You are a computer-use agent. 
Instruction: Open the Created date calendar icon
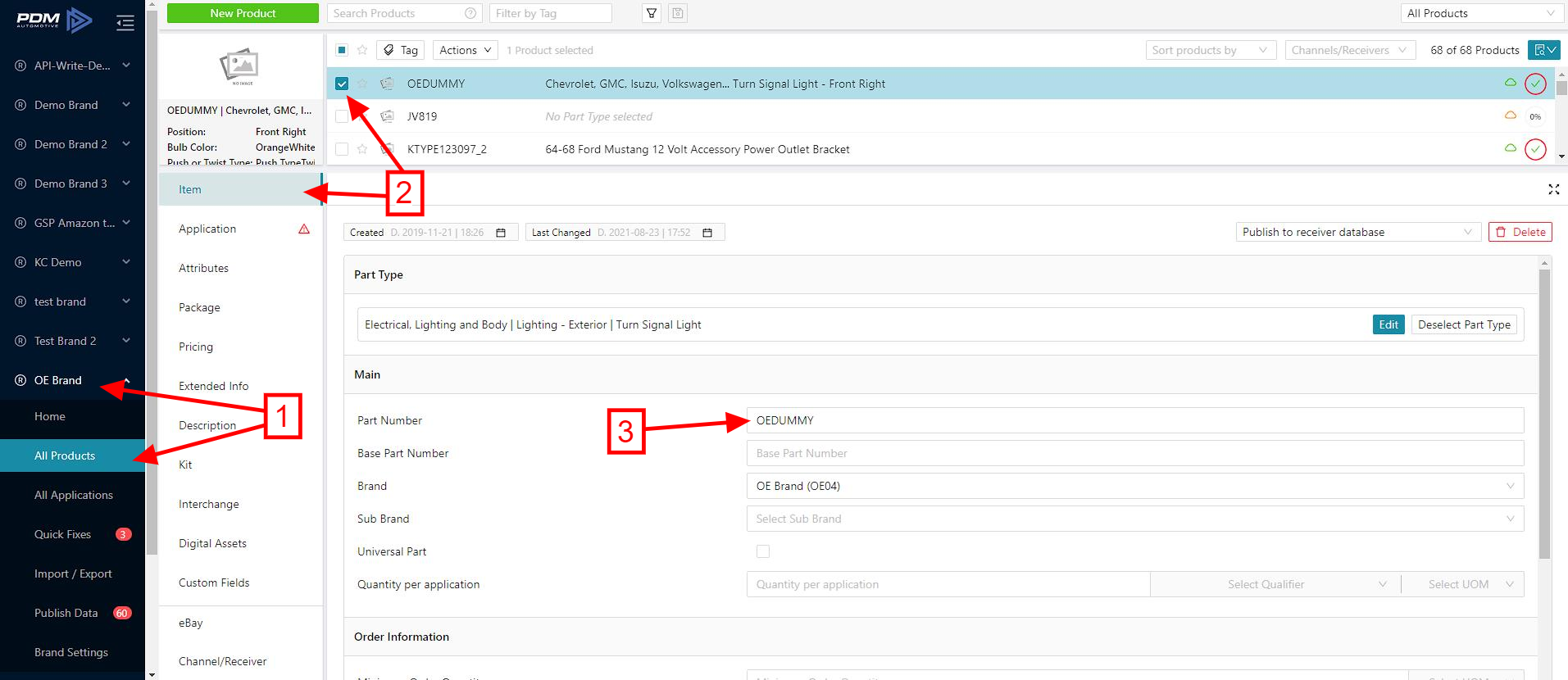501,233
